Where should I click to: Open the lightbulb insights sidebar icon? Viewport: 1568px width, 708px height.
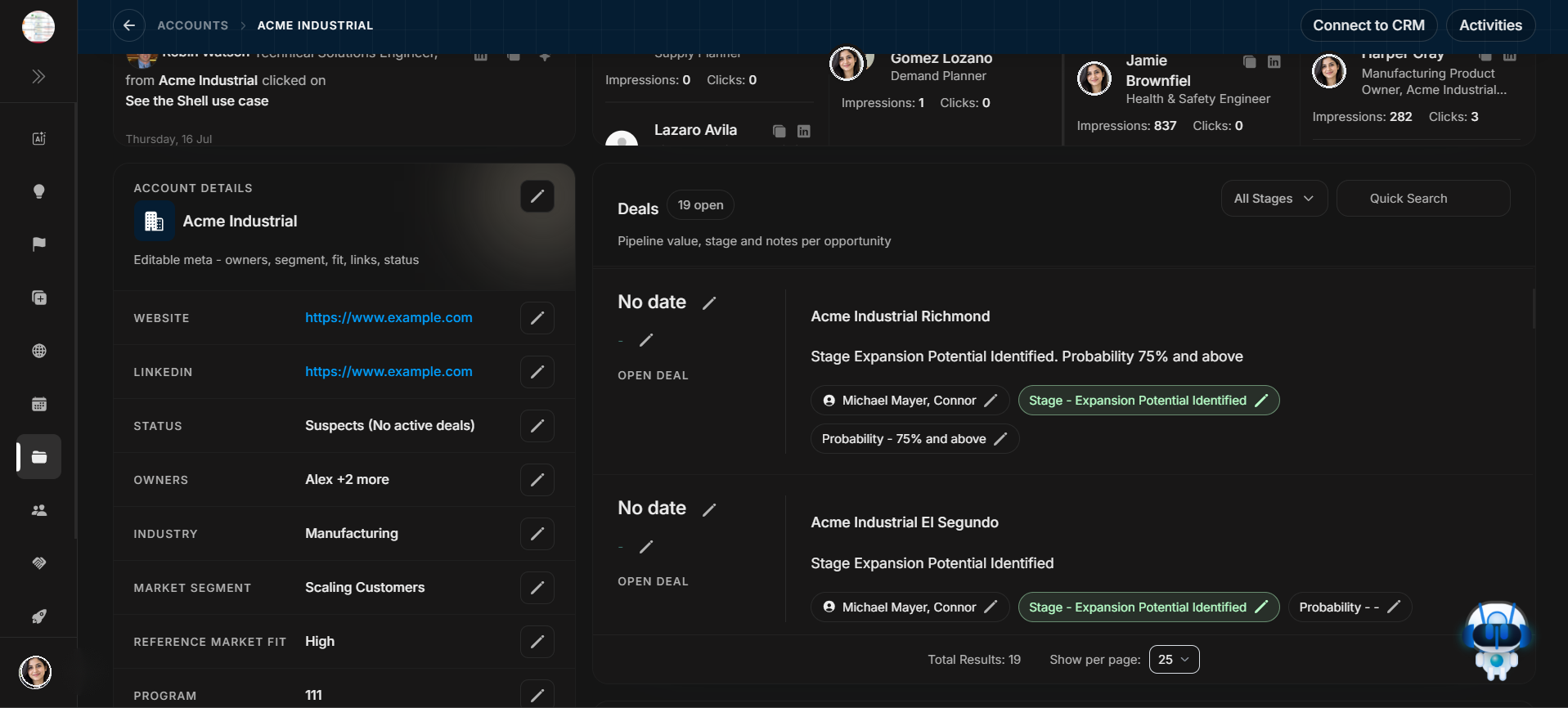click(x=38, y=191)
